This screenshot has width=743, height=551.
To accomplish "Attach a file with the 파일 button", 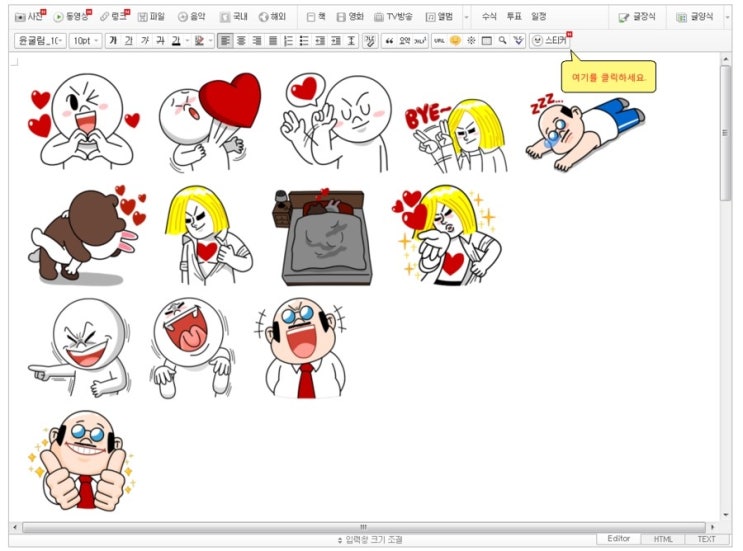I will point(151,17).
